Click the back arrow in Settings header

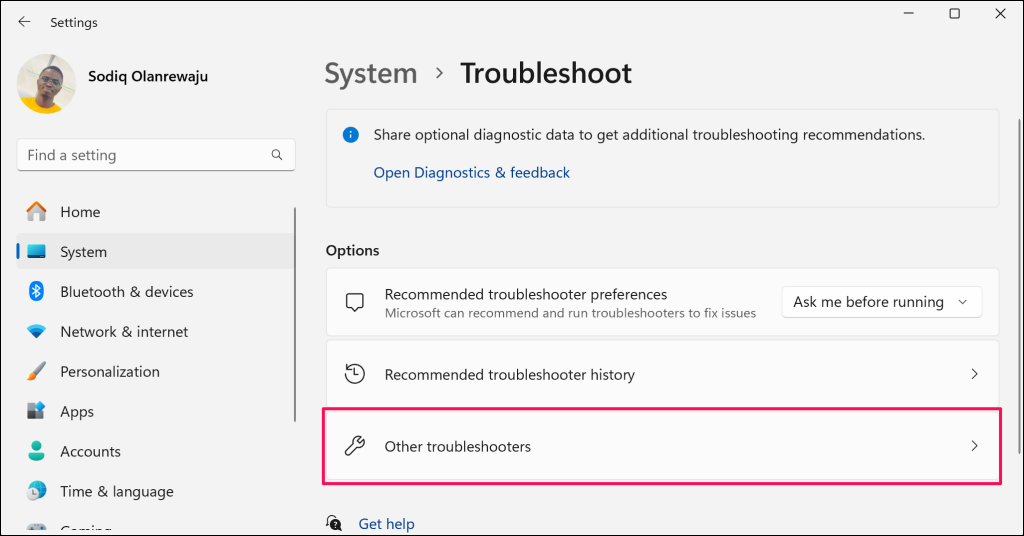(x=24, y=22)
